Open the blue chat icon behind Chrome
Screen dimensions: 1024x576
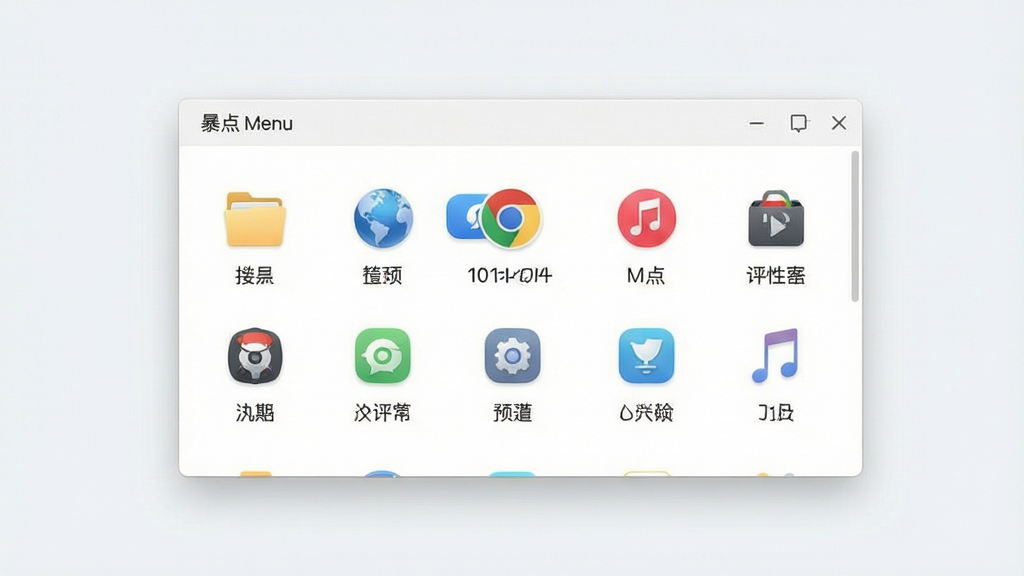point(464,217)
